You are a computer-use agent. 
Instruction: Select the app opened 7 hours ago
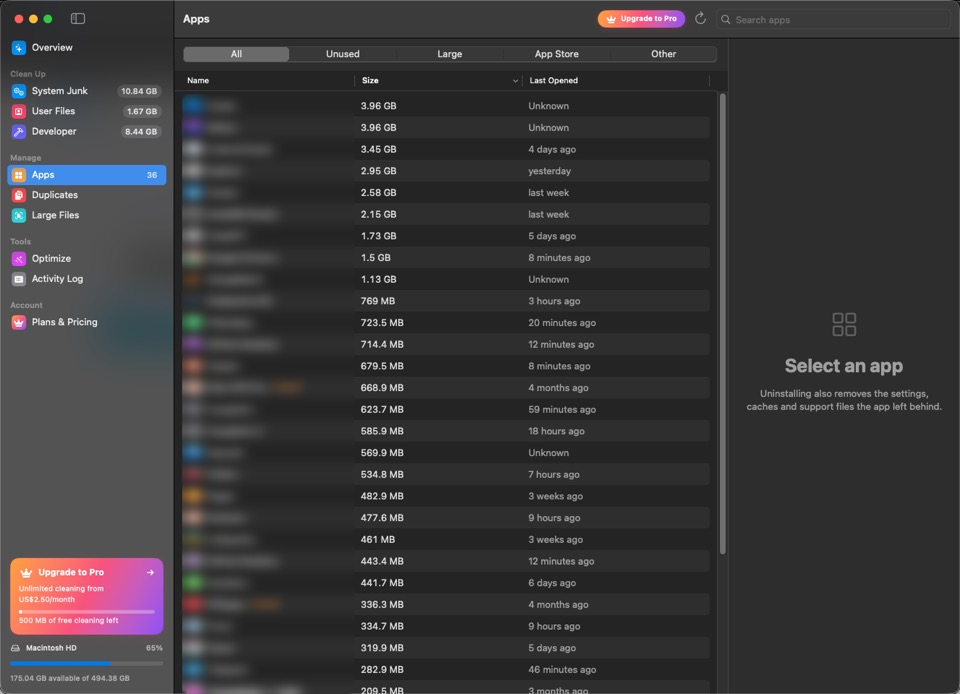tap(446, 475)
